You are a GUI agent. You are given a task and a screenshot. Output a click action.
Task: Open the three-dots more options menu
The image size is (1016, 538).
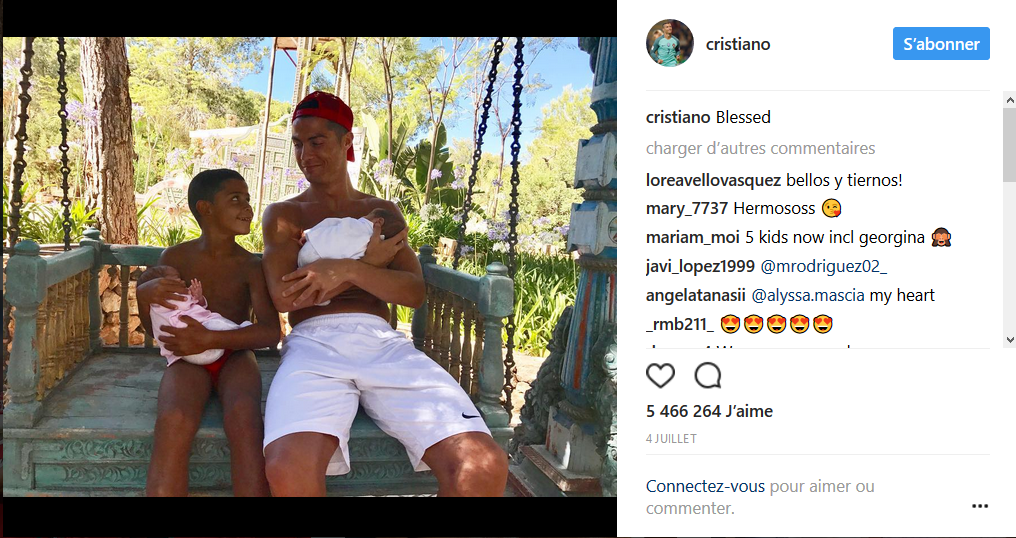[980, 506]
